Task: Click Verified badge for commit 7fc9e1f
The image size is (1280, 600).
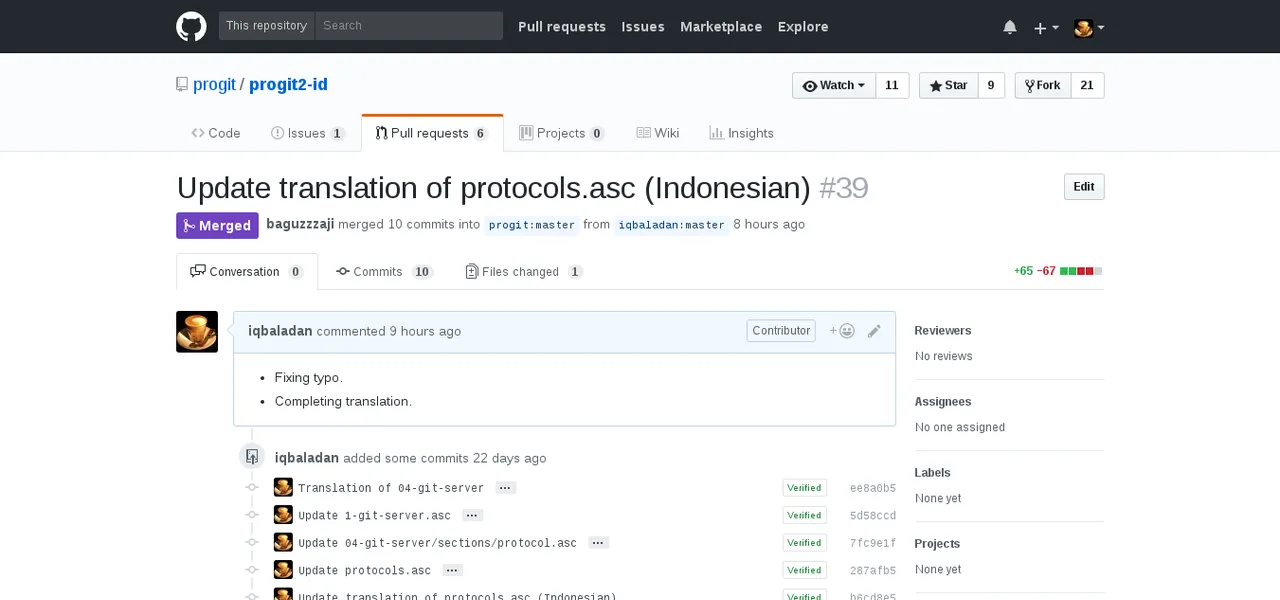Action: click(x=804, y=543)
